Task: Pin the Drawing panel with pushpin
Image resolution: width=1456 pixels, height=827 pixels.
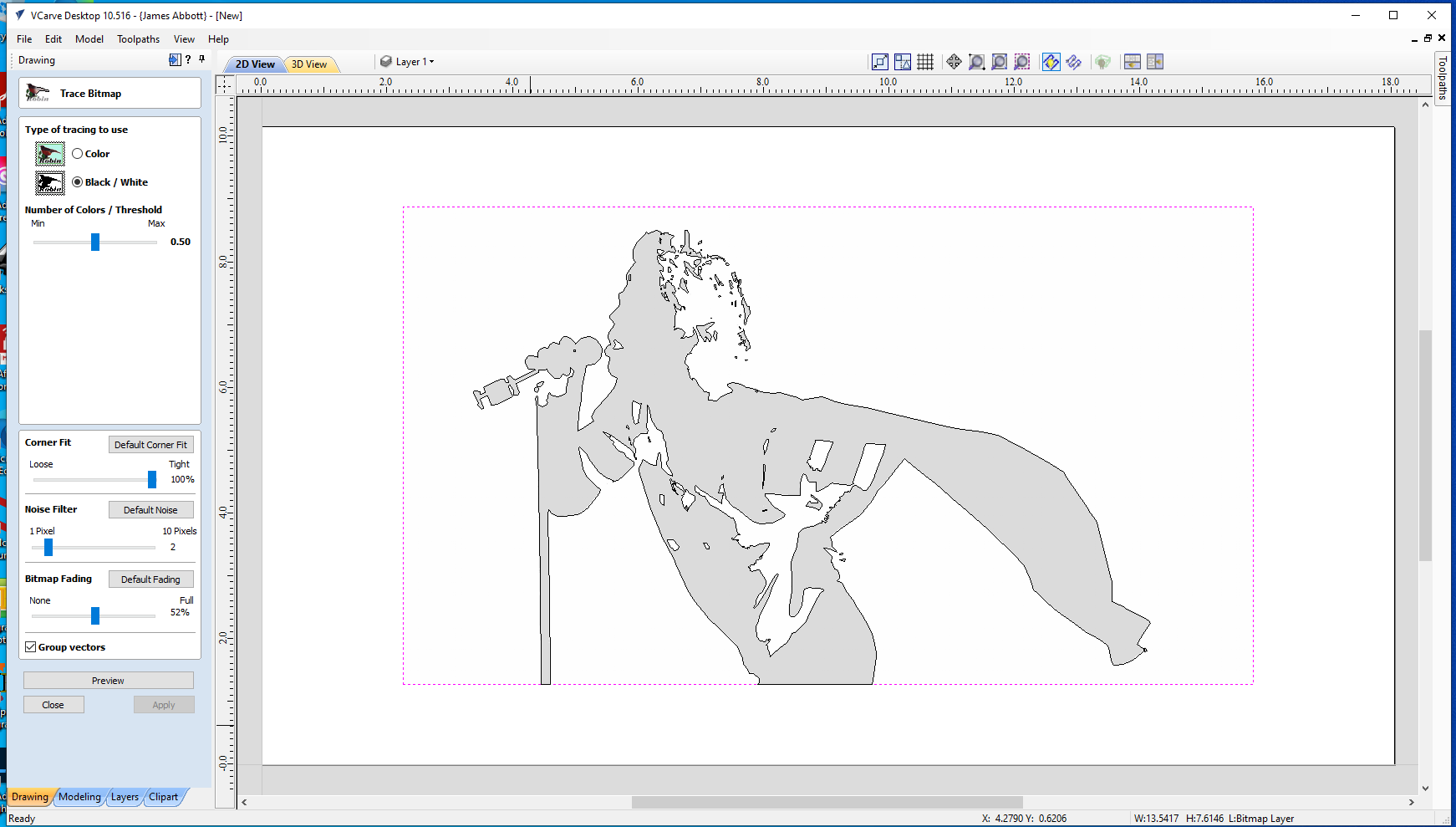Action: pos(201,59)
